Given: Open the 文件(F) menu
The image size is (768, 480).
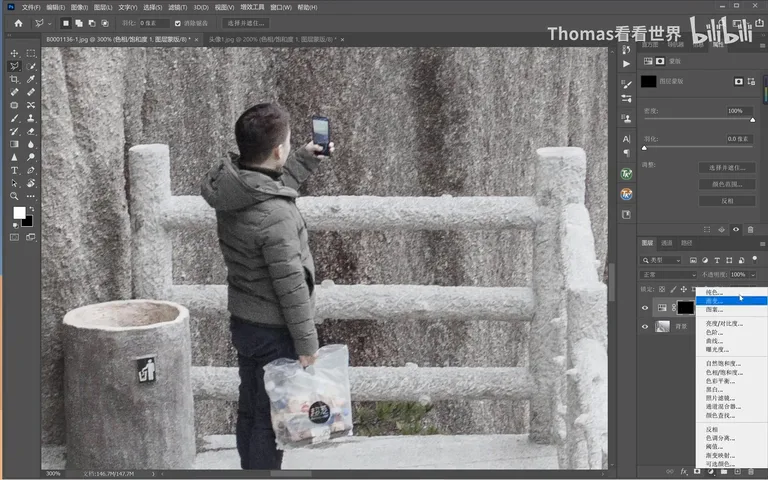Looking at the screenshot, I should point(31,7).
